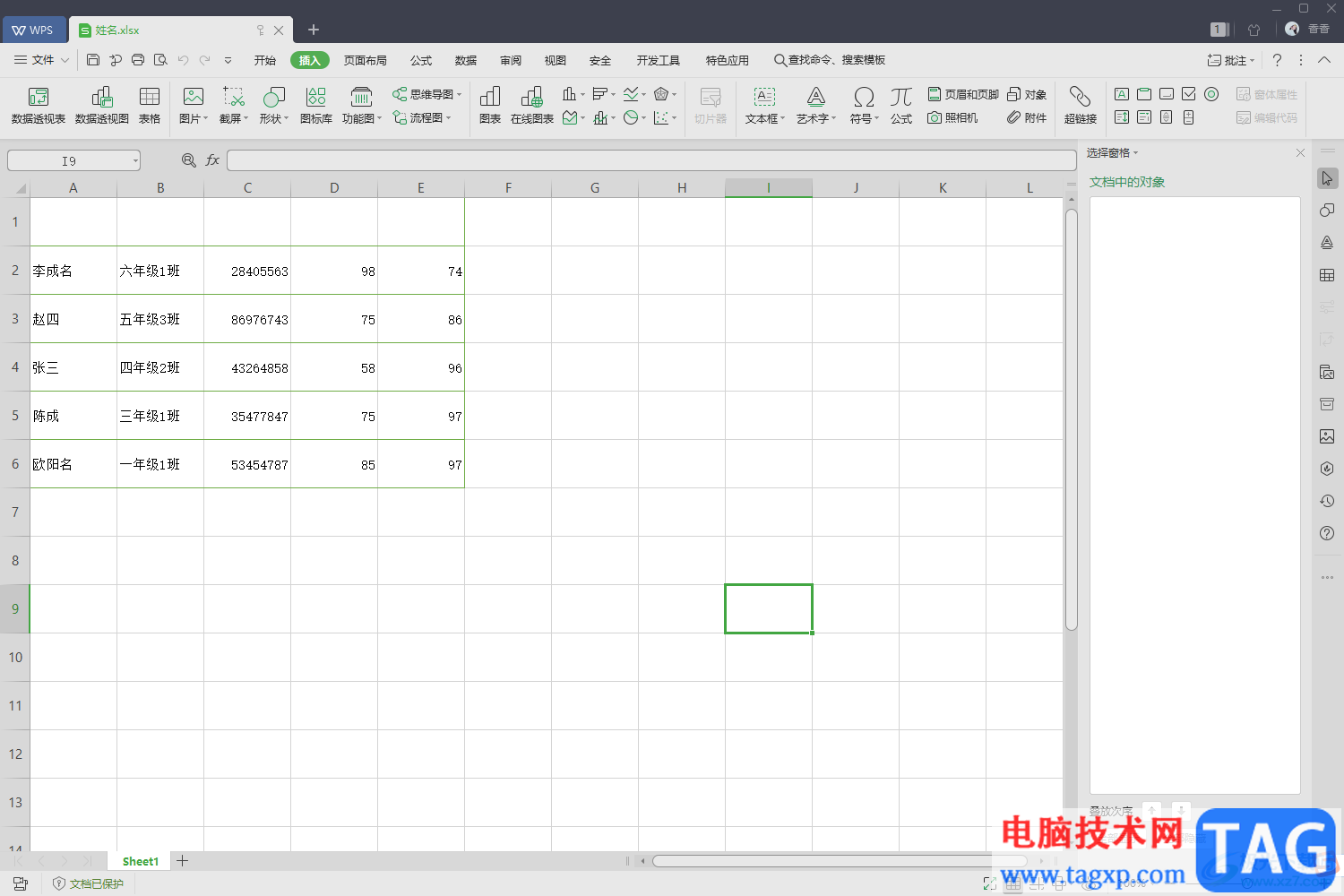Open the Icon Library (图标库)
This screenshot has width=1344, height=896.
click(x=315, y=106)
